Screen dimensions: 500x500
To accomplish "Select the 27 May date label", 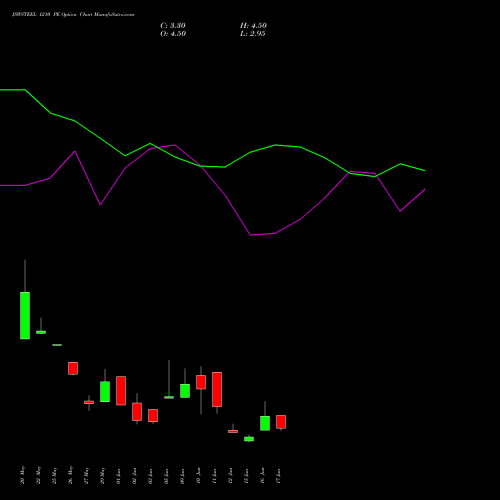I will tap(86, 476).
